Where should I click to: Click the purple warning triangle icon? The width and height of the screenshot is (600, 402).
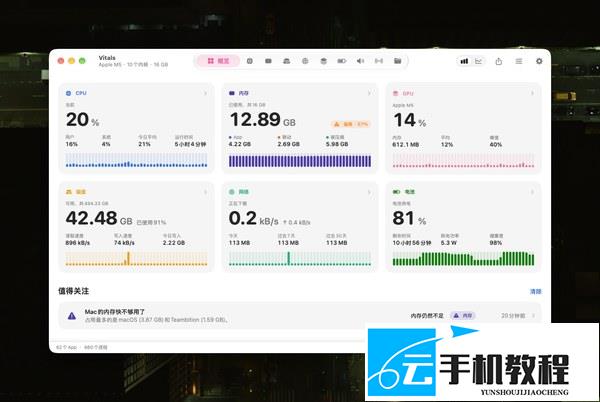point(72,316)
